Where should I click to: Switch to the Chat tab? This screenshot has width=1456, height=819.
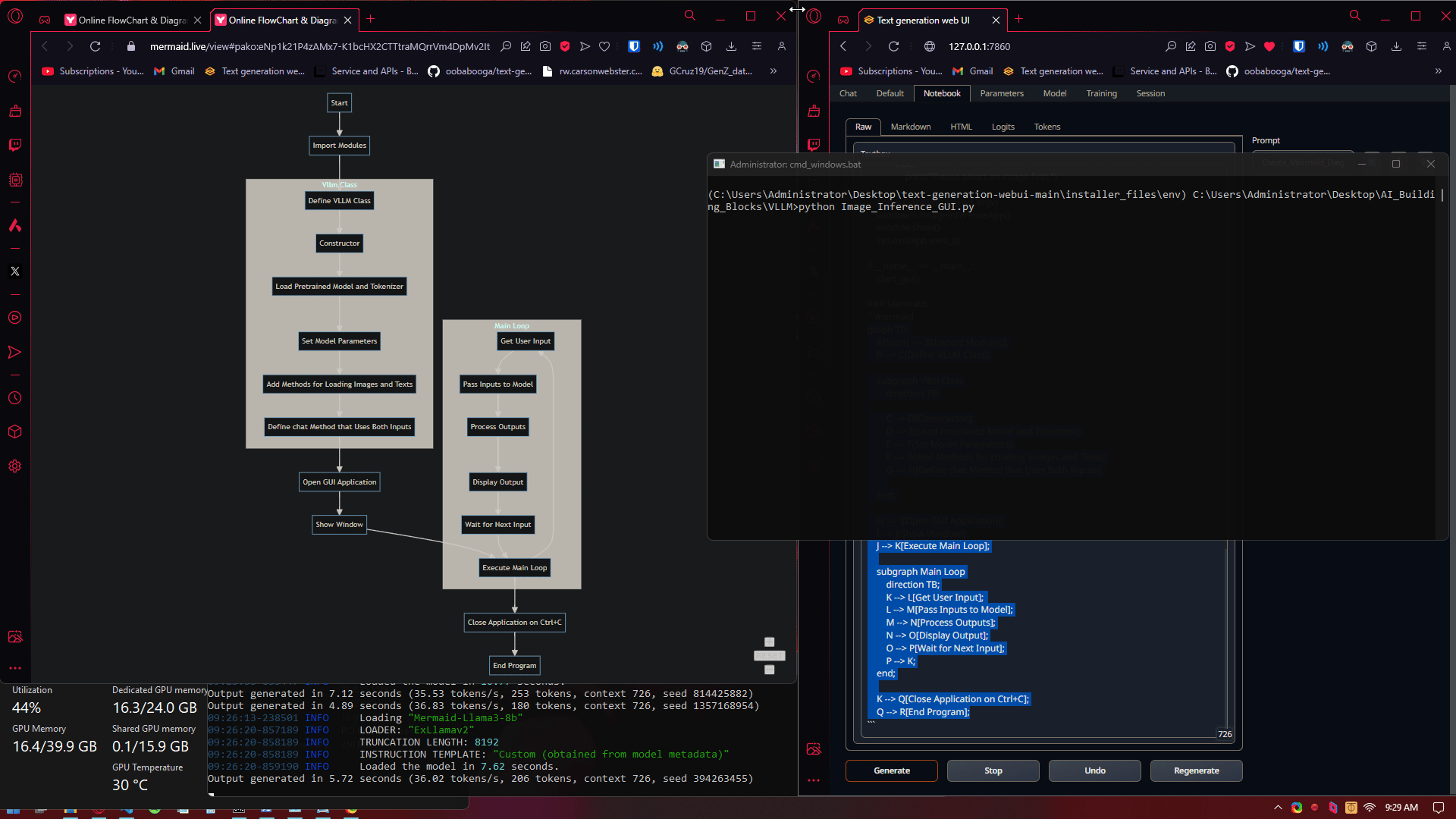pyautogui.click(x=848, y=93)
